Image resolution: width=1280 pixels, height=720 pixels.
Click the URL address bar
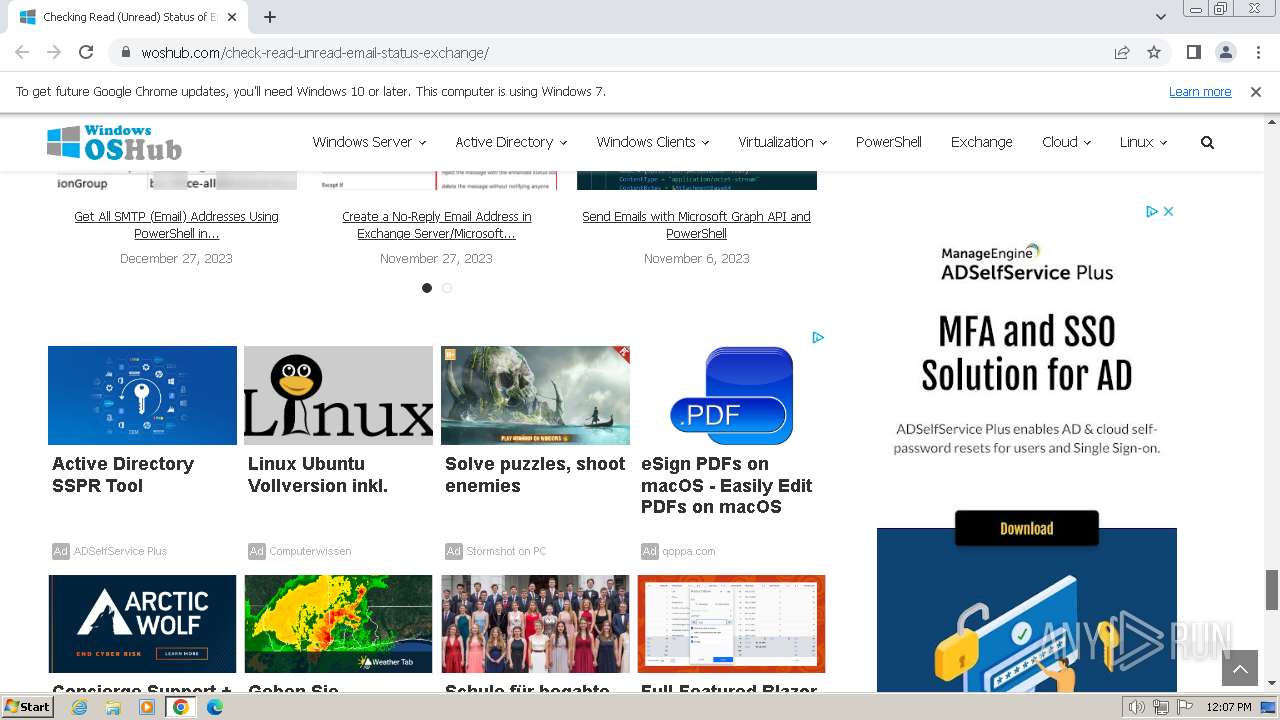click(x=620, y=53)
